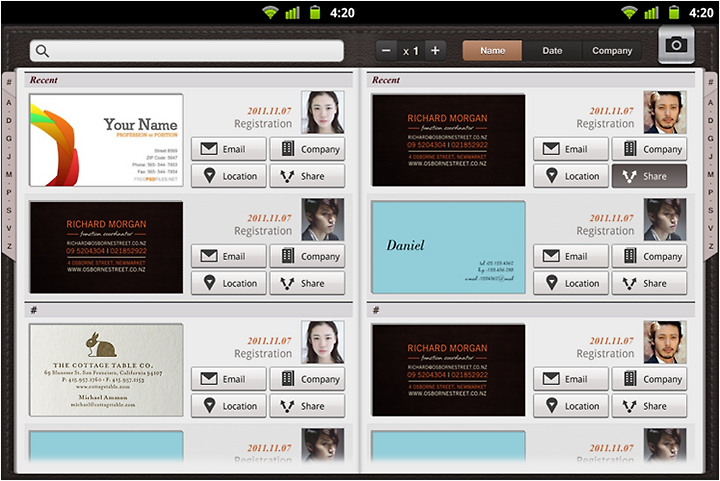Share the Your Name card
The height and width of the screenshot is (481, 720).
pyautogui.click(x=307, y=176)
